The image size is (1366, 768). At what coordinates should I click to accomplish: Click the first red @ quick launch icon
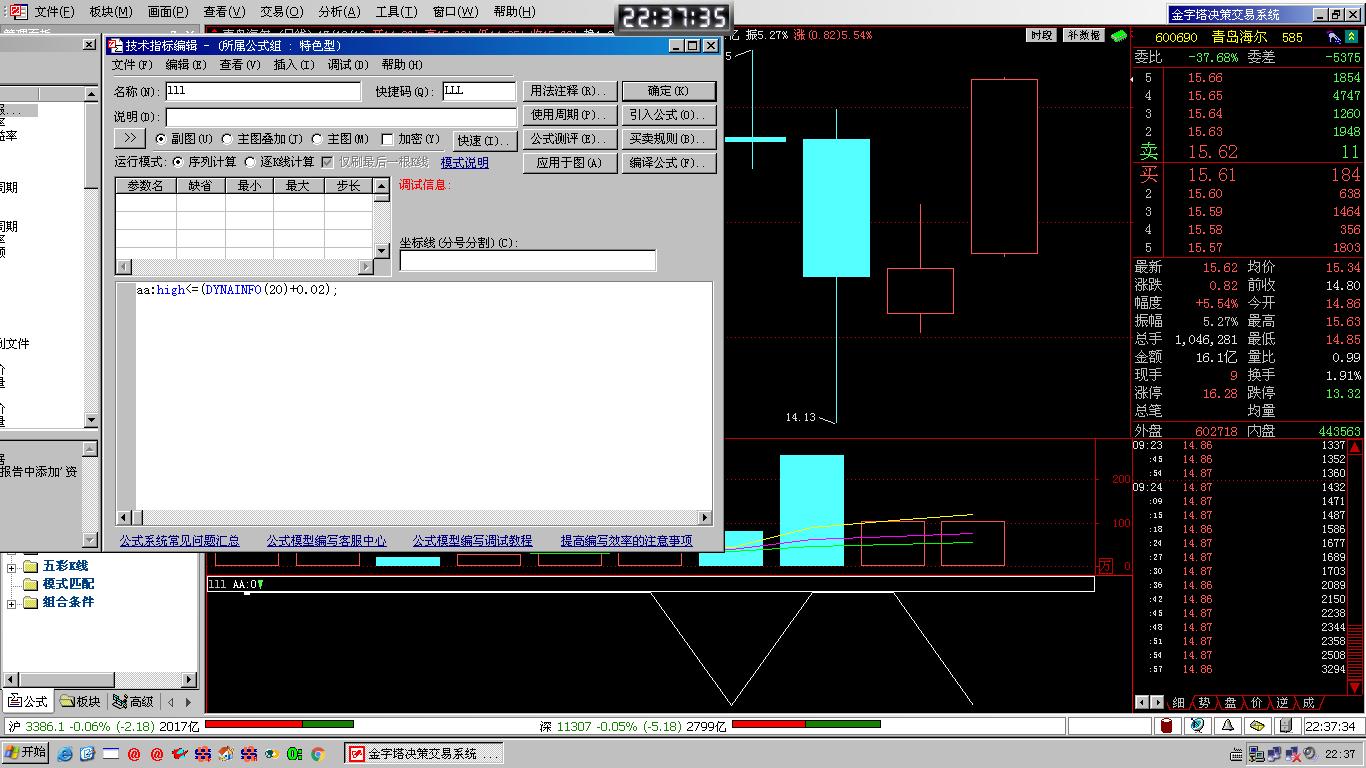134,754
